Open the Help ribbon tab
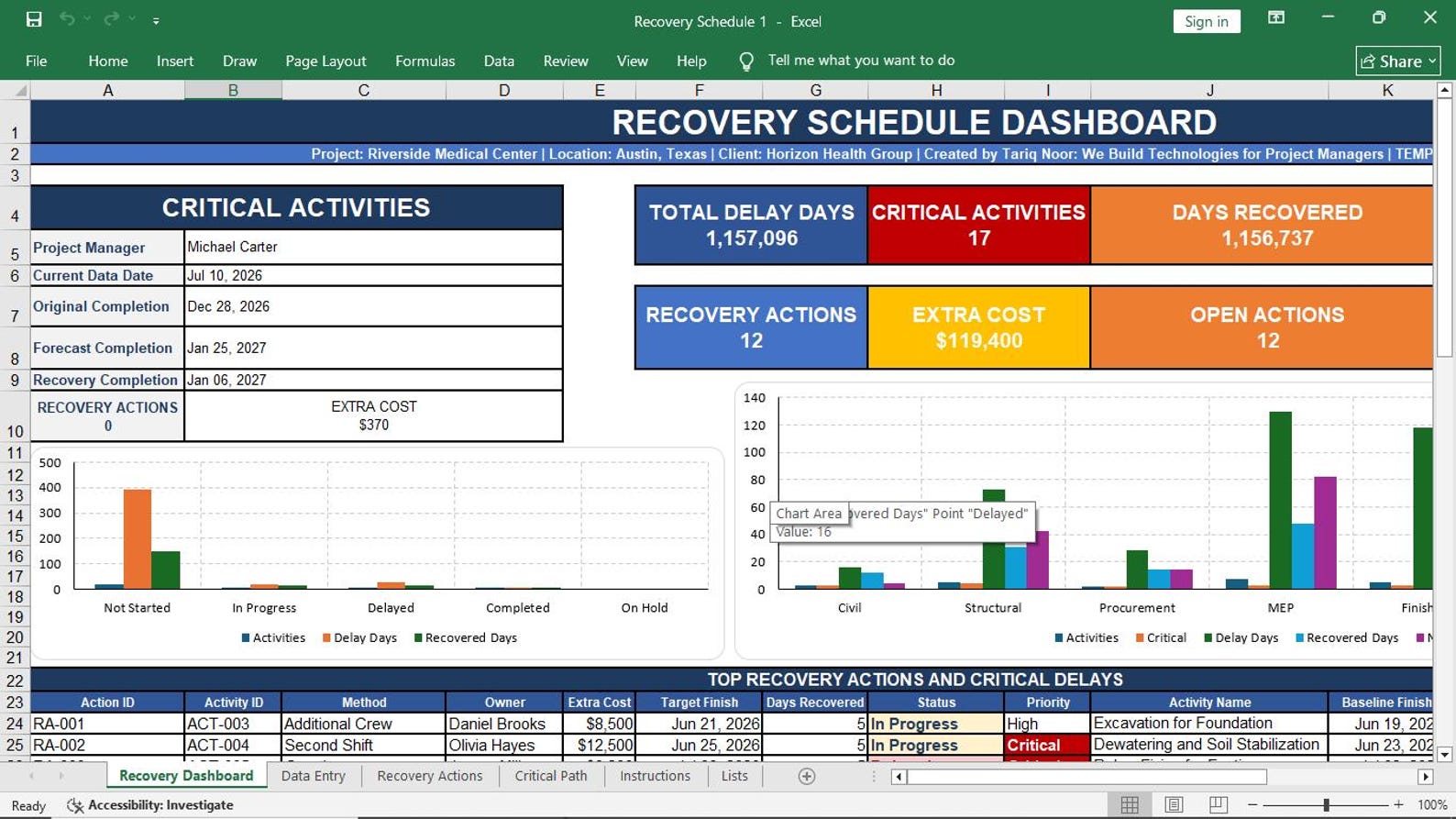The image size is (1456, 819). tap(691, 61)
